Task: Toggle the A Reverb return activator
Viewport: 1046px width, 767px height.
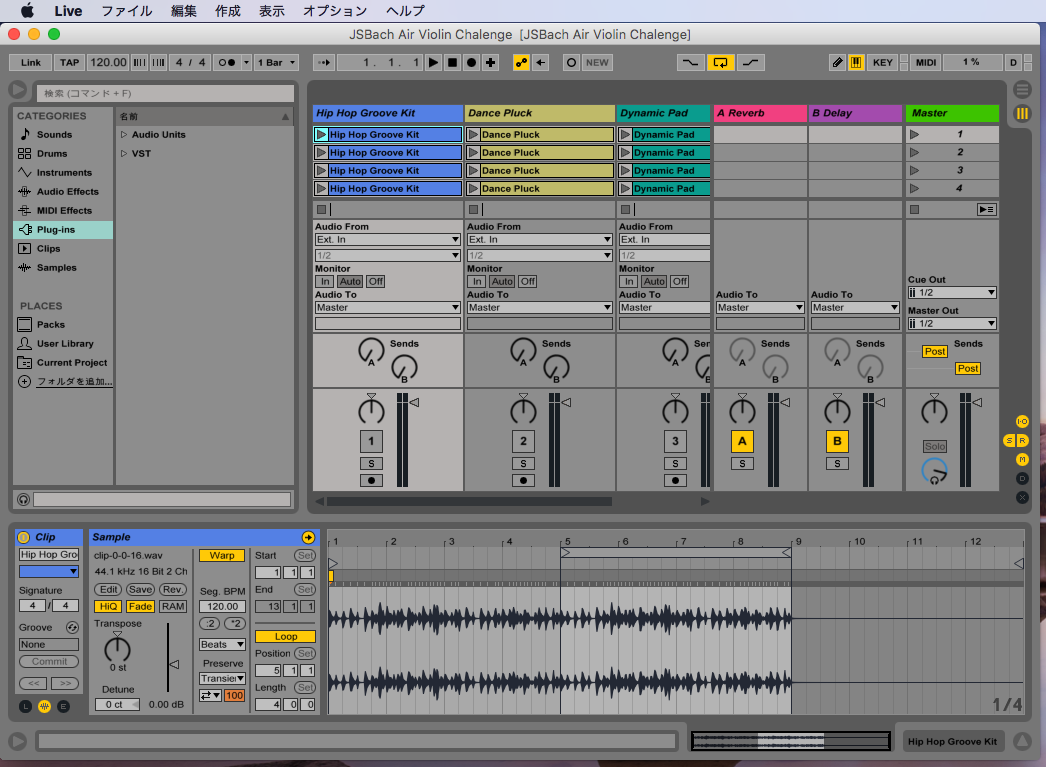Action: 742,441
